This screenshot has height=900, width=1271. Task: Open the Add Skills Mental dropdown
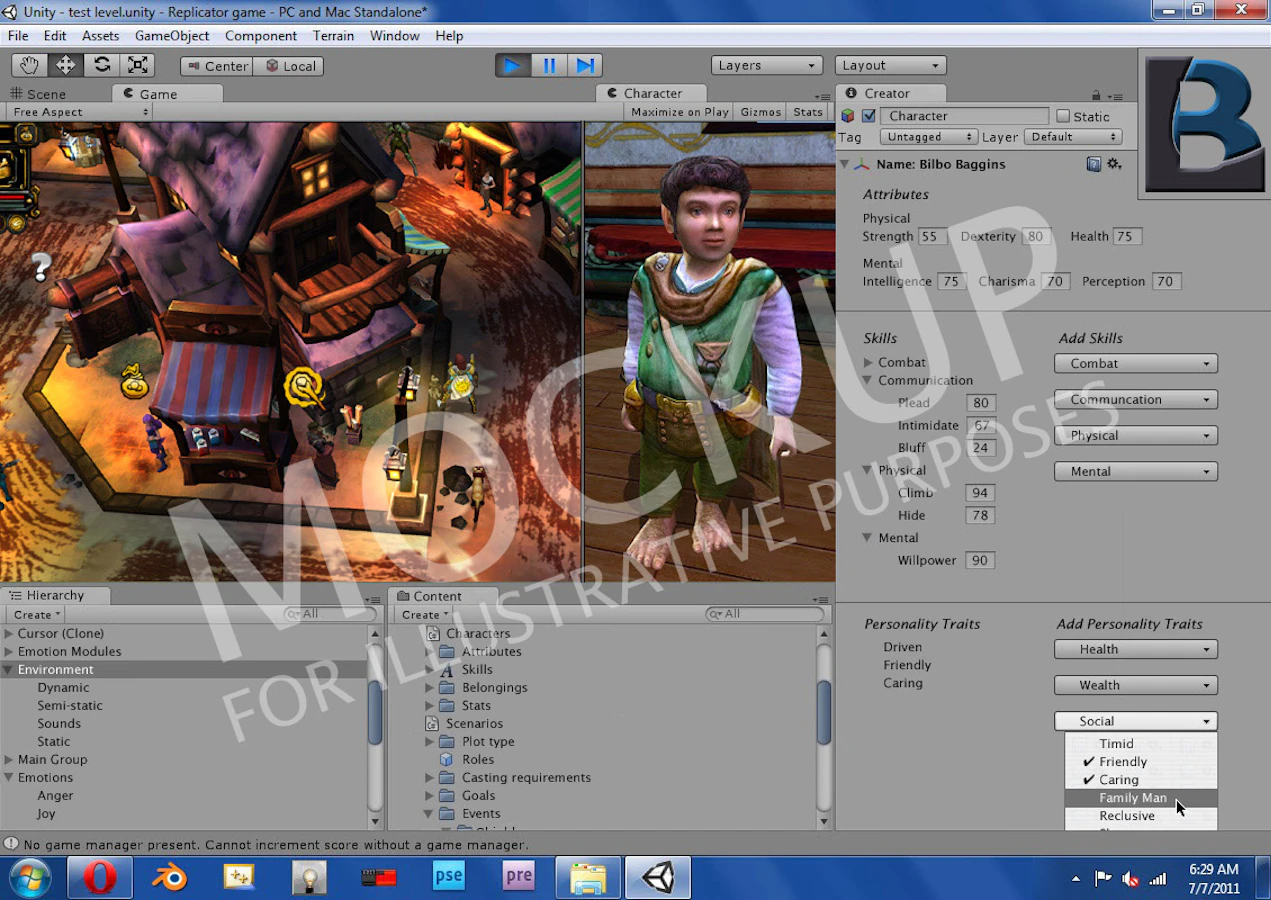tap(1135, 472)
